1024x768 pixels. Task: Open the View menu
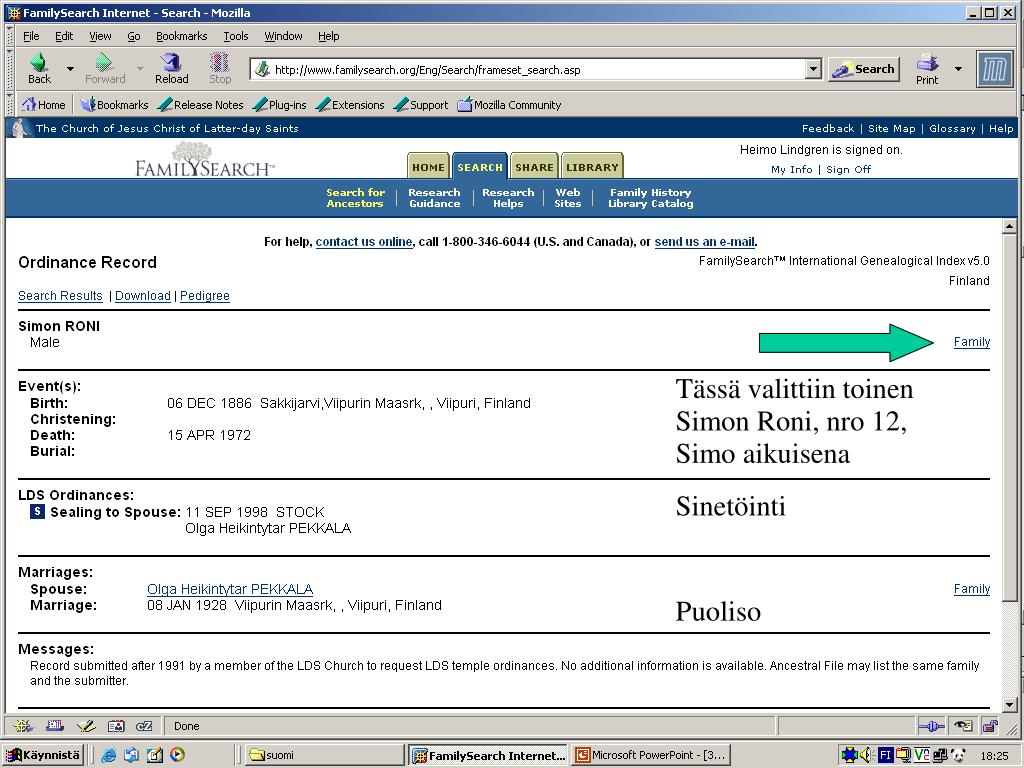100,36
